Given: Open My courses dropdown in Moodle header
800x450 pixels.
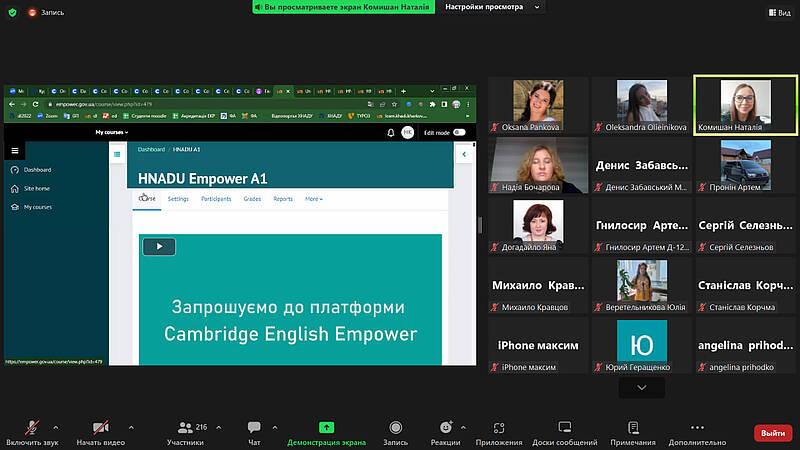Looking at the screenshot, I should pyautogui.click(x=112, y=132).
